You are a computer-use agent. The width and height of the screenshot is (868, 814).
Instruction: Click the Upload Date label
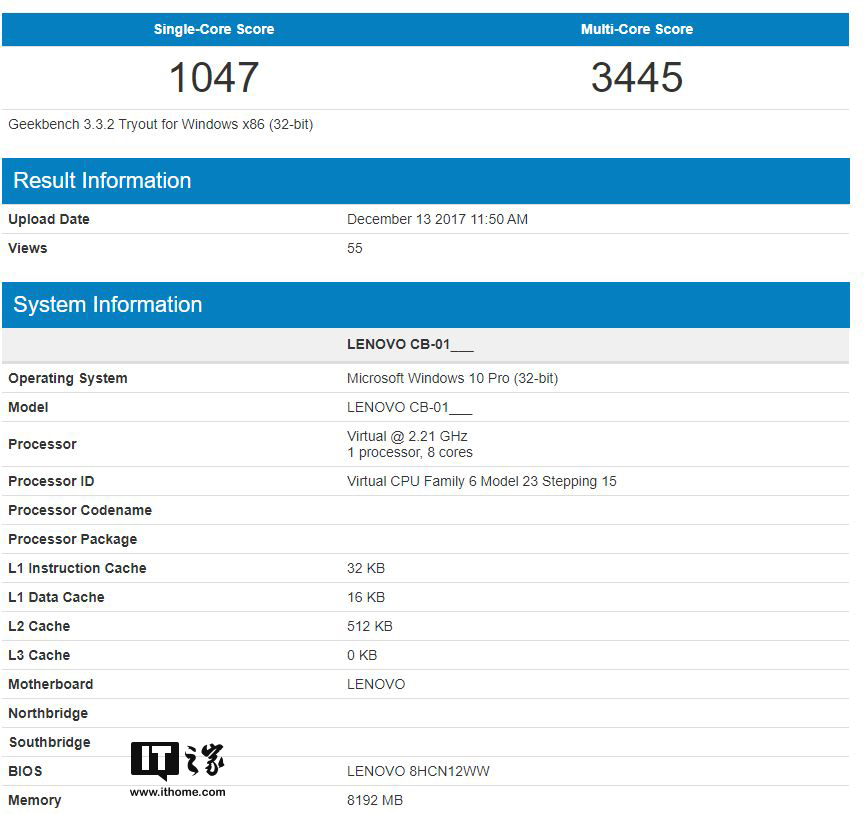pos(49,219)
